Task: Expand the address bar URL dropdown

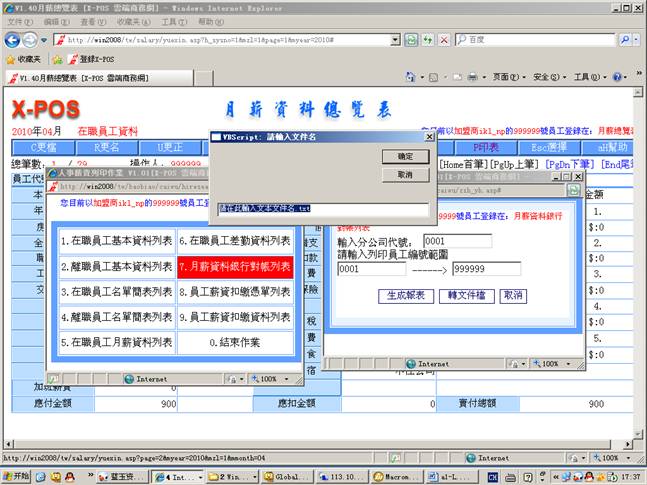Action: (396, 39)
